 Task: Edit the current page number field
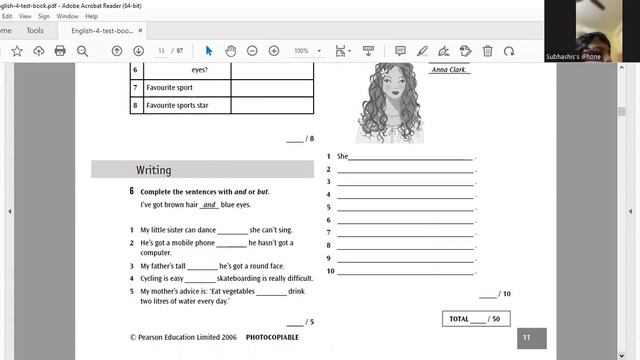pyautogui.click(x=162, y=51)
